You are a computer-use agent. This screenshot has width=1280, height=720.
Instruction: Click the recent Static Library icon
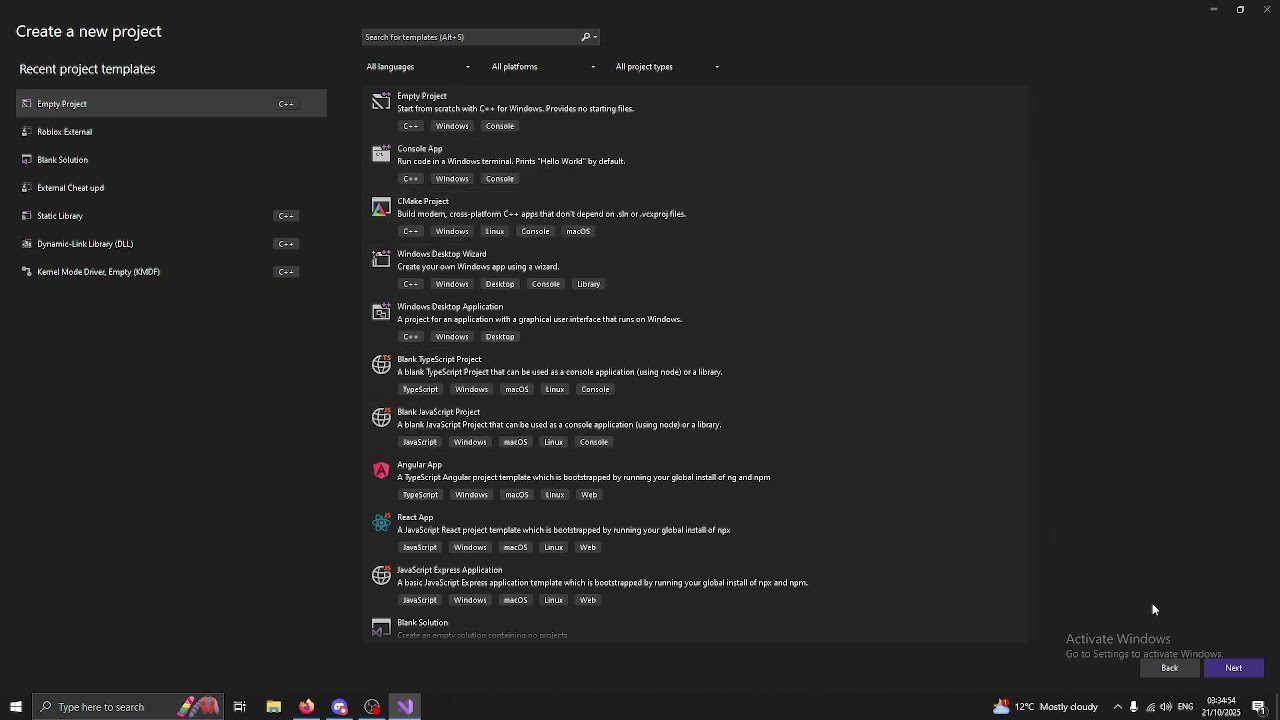[27, 216]
